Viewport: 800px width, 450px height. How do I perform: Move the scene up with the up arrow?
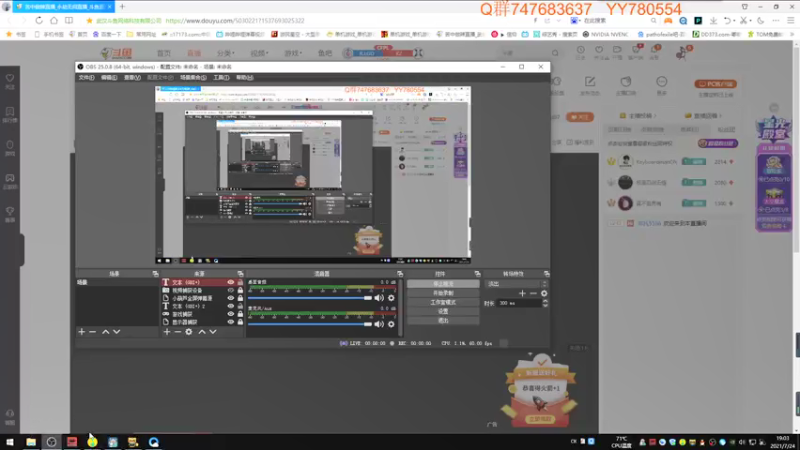click(106, 332)
